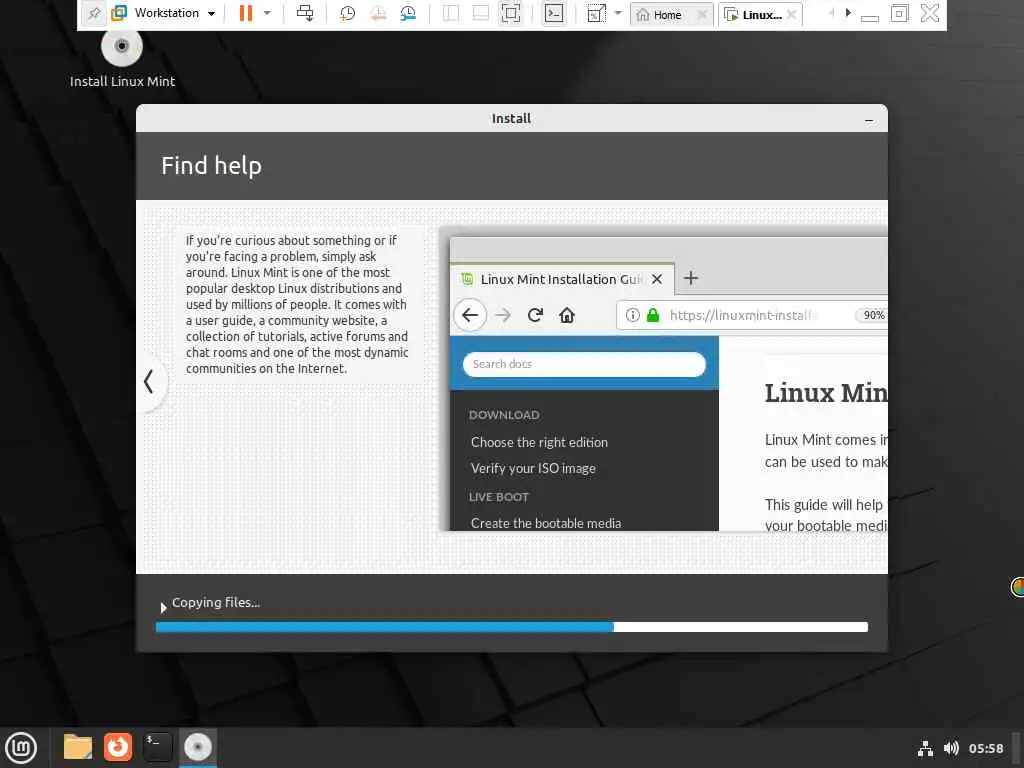Open the snapshot manager
Viewport: 1024px width, 768px height.
pos(408,13)
